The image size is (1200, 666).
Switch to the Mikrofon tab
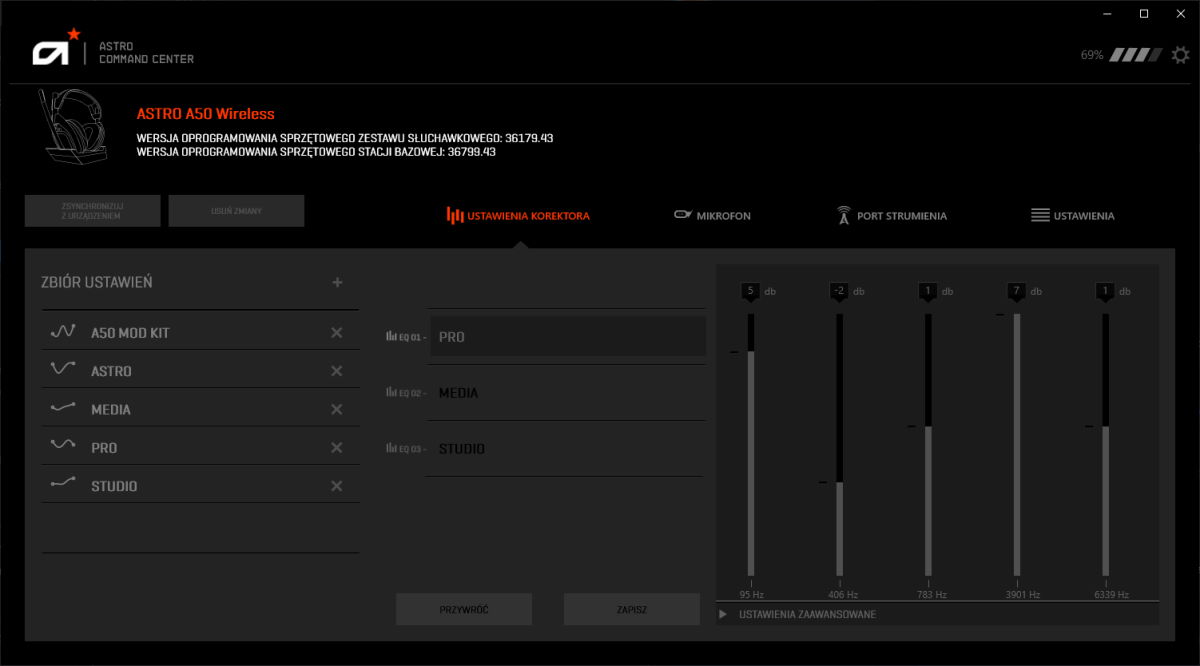712,216
